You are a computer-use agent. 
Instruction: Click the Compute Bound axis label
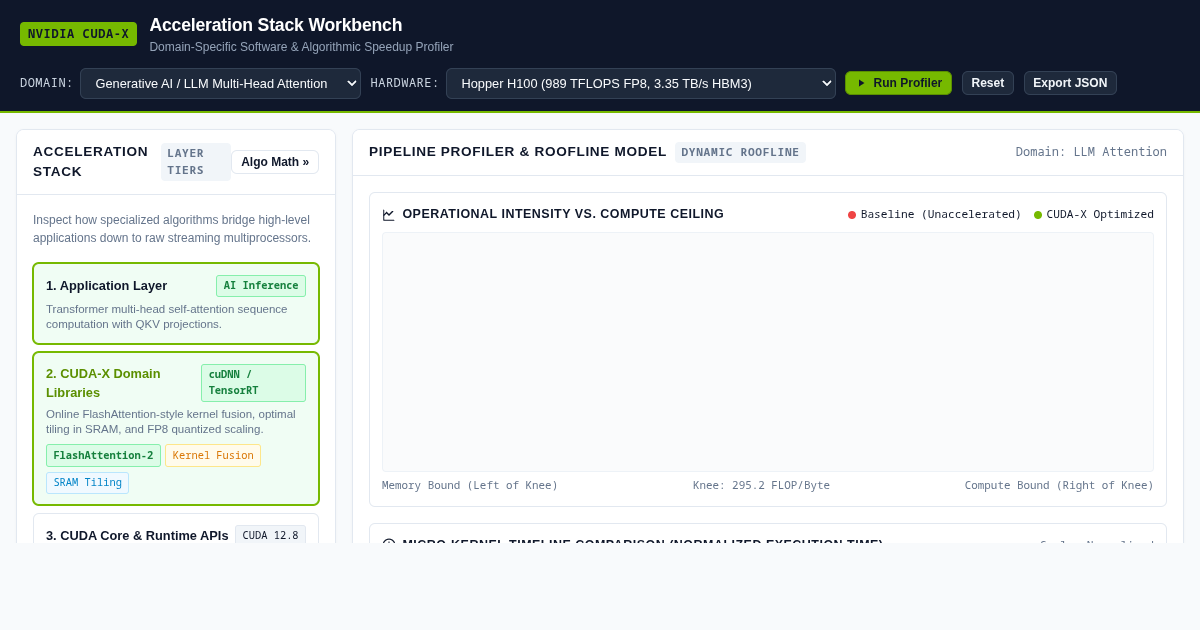pyautogui.click(x=1059, y=486)
